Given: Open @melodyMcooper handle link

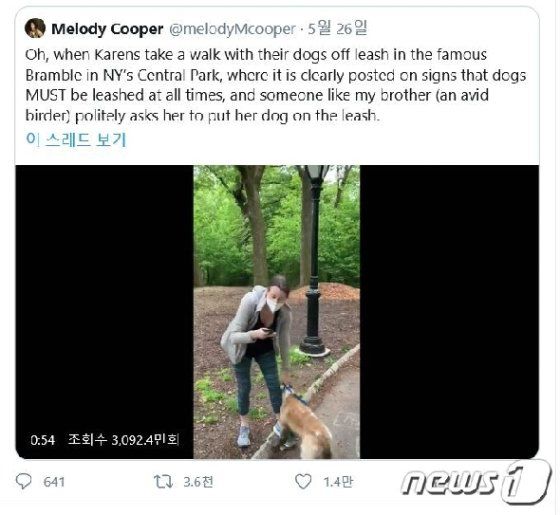Looking at the screenshot, I should [x=232, y=29].
